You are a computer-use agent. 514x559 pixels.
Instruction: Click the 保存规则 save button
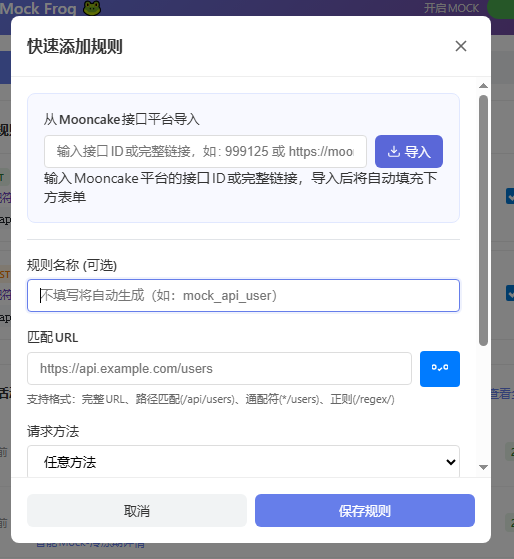tap(365, 511)
